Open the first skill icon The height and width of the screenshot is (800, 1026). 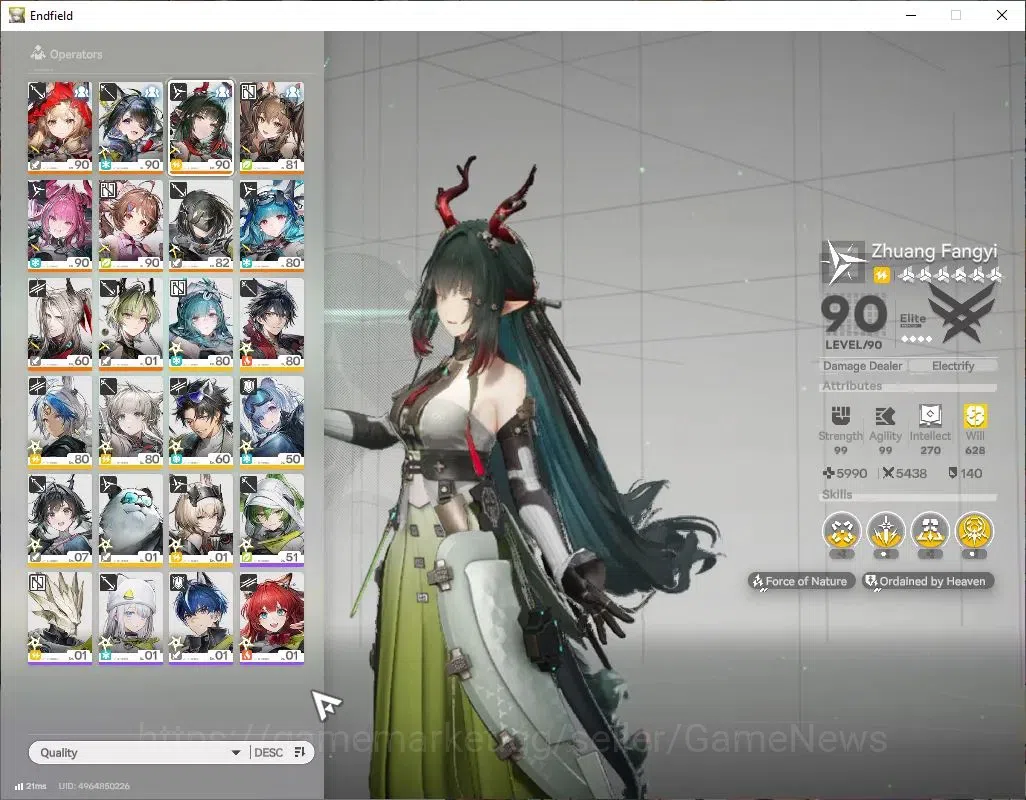[x=841, y=530]
